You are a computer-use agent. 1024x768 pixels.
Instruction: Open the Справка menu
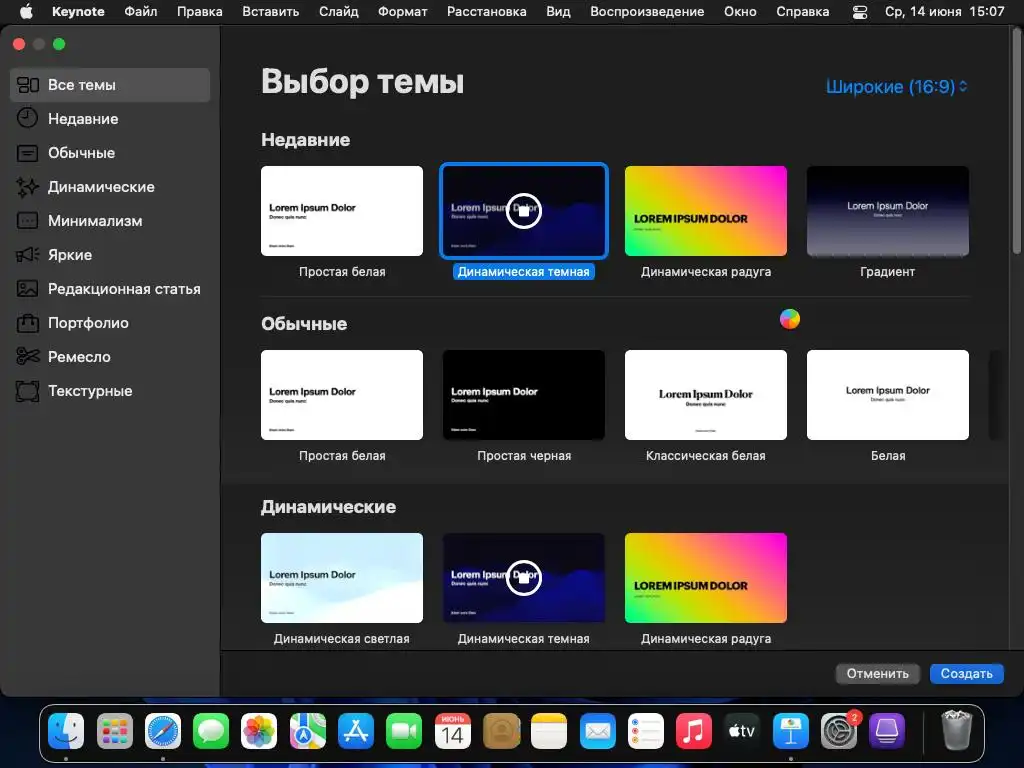pos(803,11)
